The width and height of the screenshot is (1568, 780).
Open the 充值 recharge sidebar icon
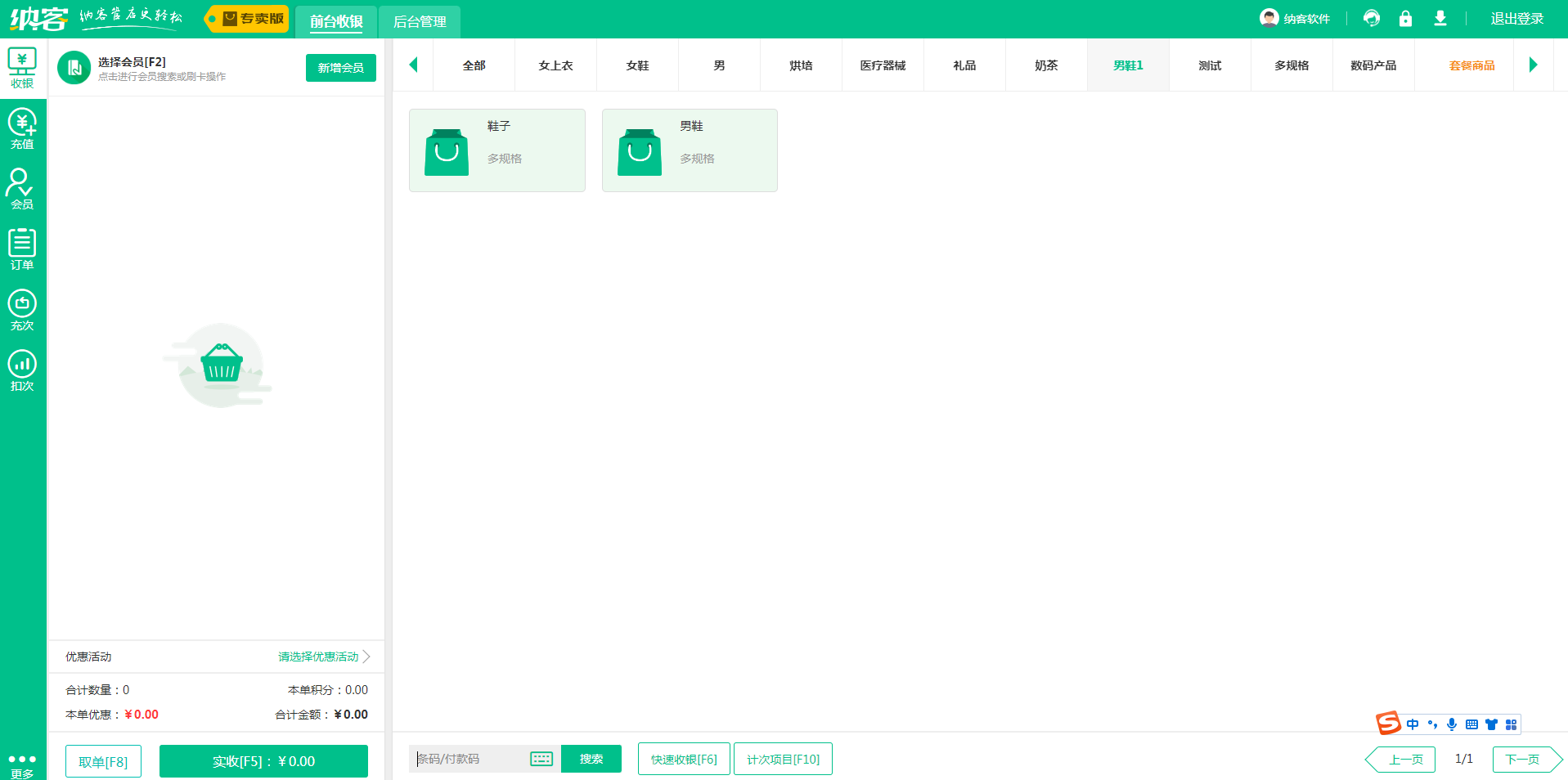pos(22,128)
